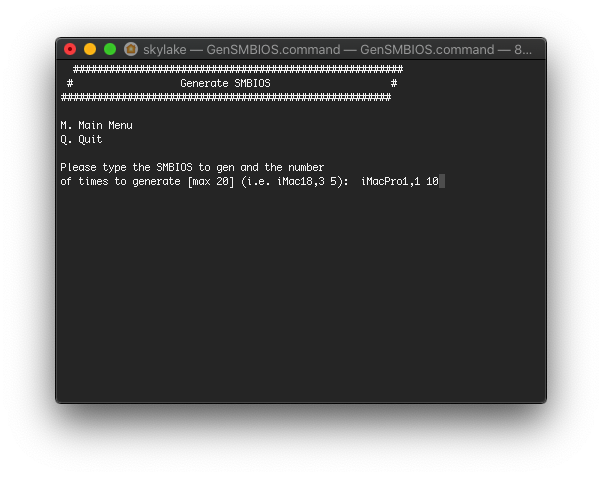This screenshot has height=477, width=602.
Task: Click the home folder icon in title bar
Action: point(131,49)
